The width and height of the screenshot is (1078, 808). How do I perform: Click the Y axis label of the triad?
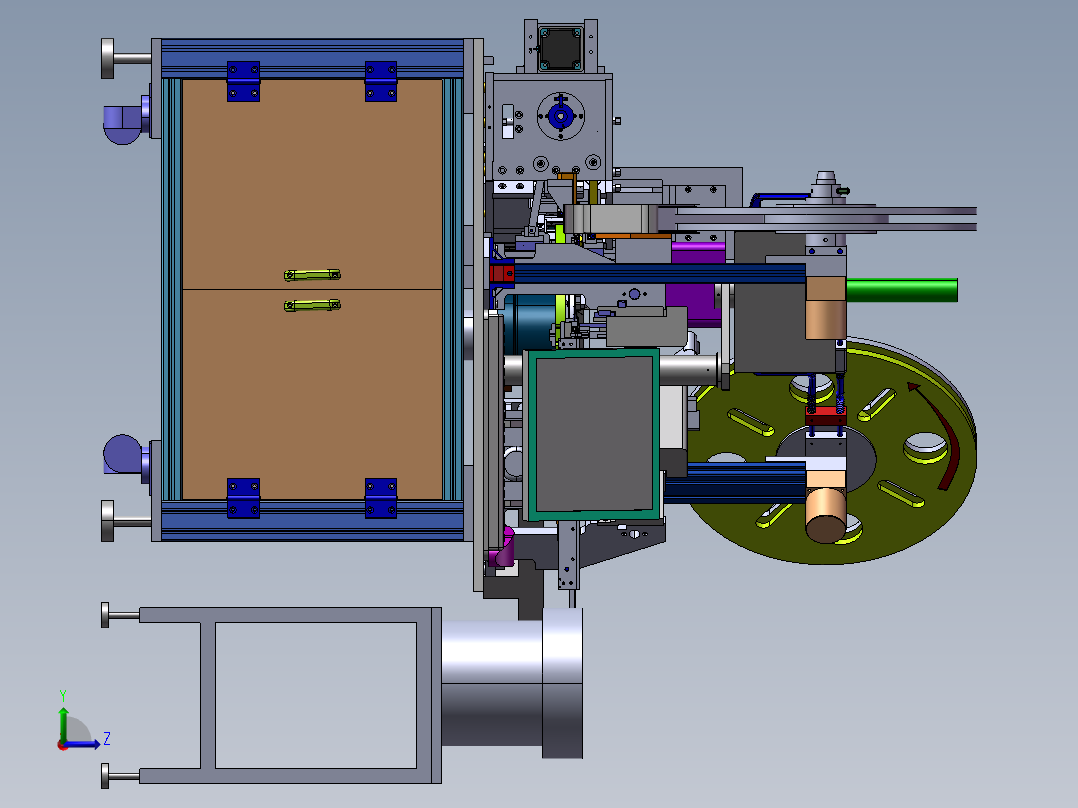(63, 695)
